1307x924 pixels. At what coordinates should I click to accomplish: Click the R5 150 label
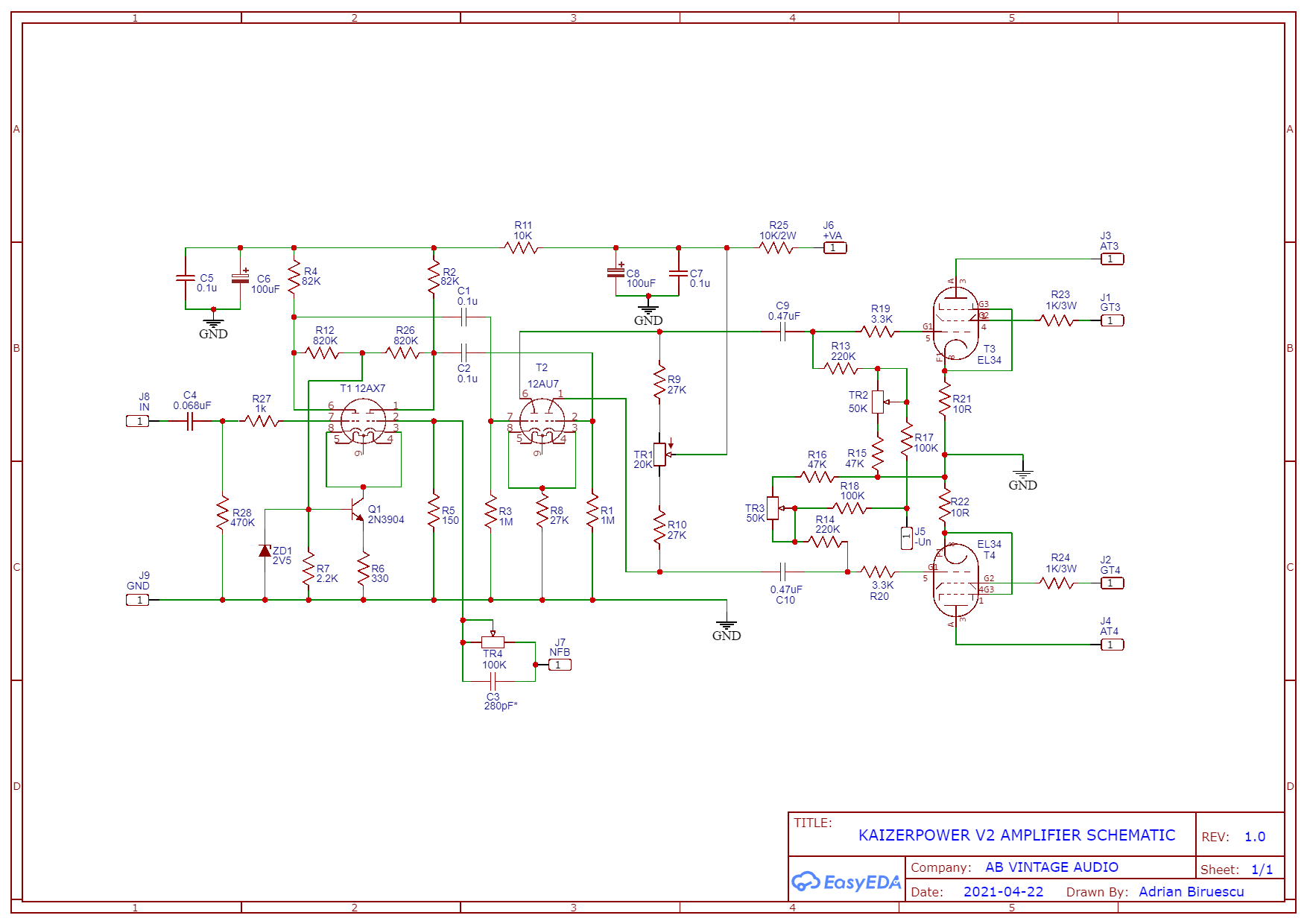450,516
